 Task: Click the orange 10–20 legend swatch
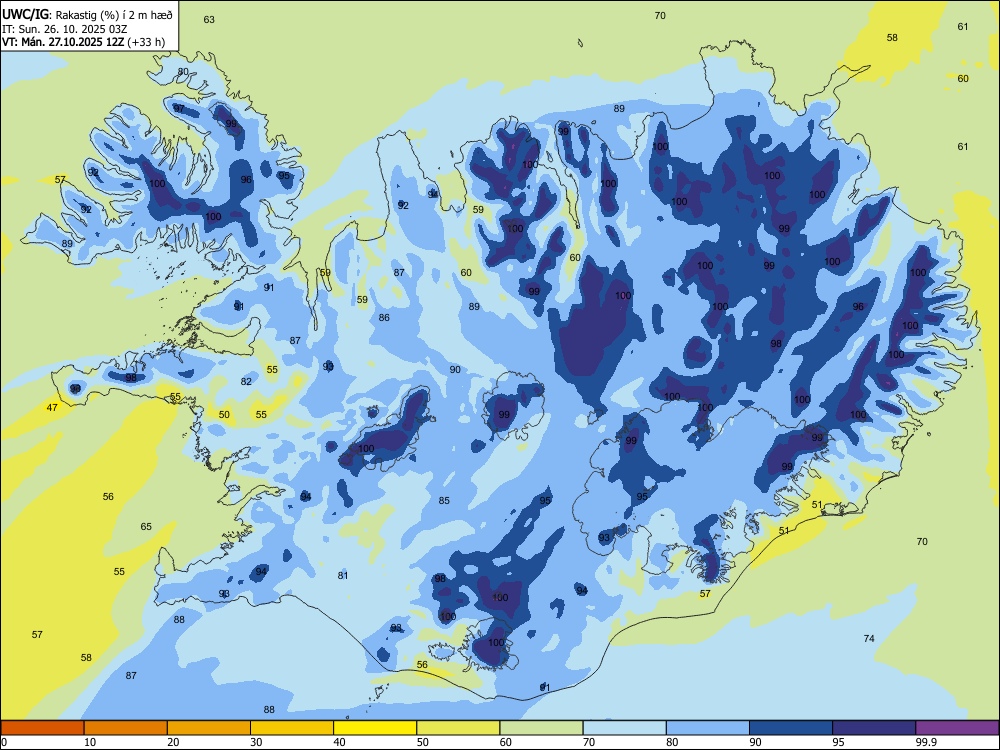126,728
